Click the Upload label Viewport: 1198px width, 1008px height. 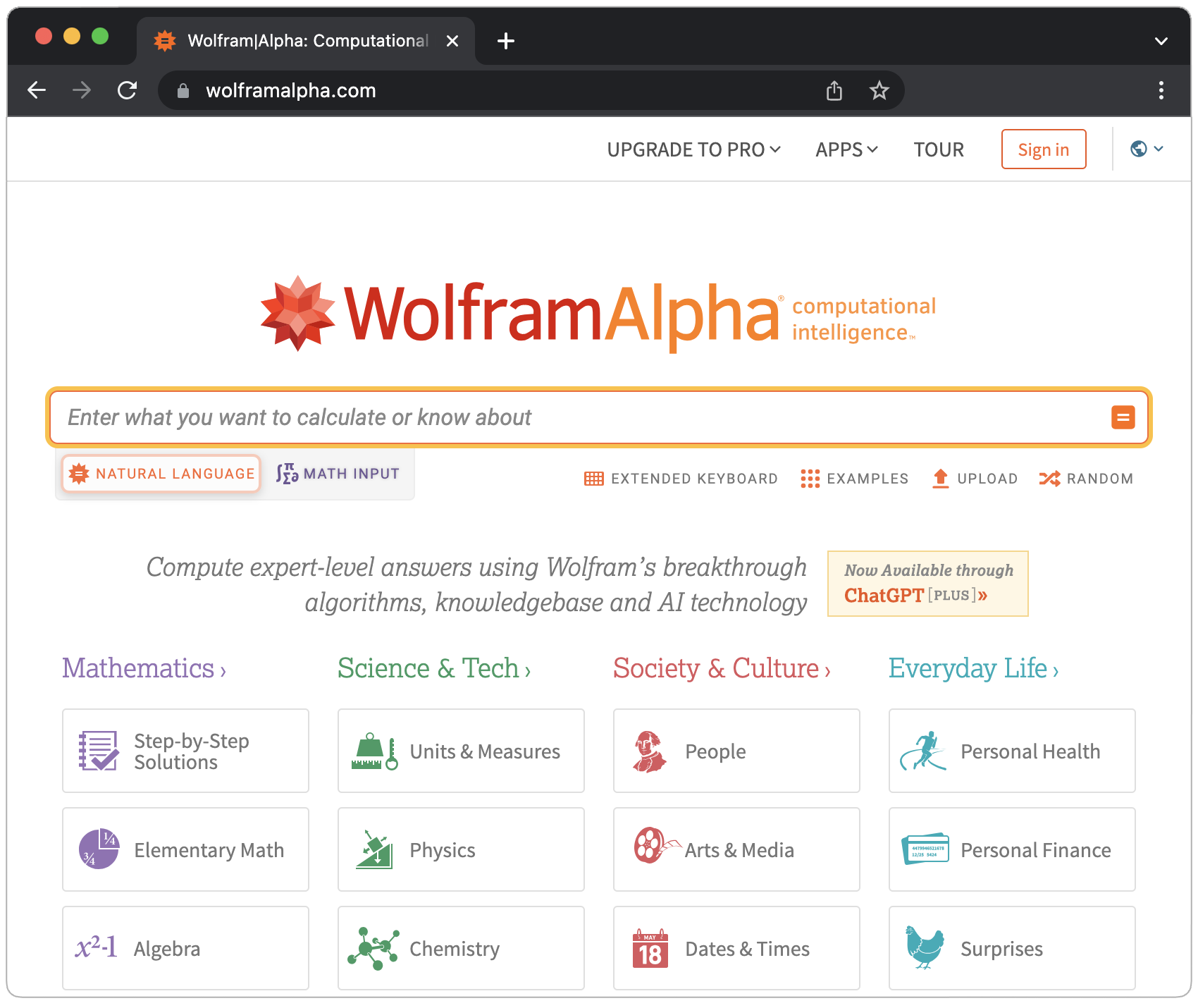point(987,479)
